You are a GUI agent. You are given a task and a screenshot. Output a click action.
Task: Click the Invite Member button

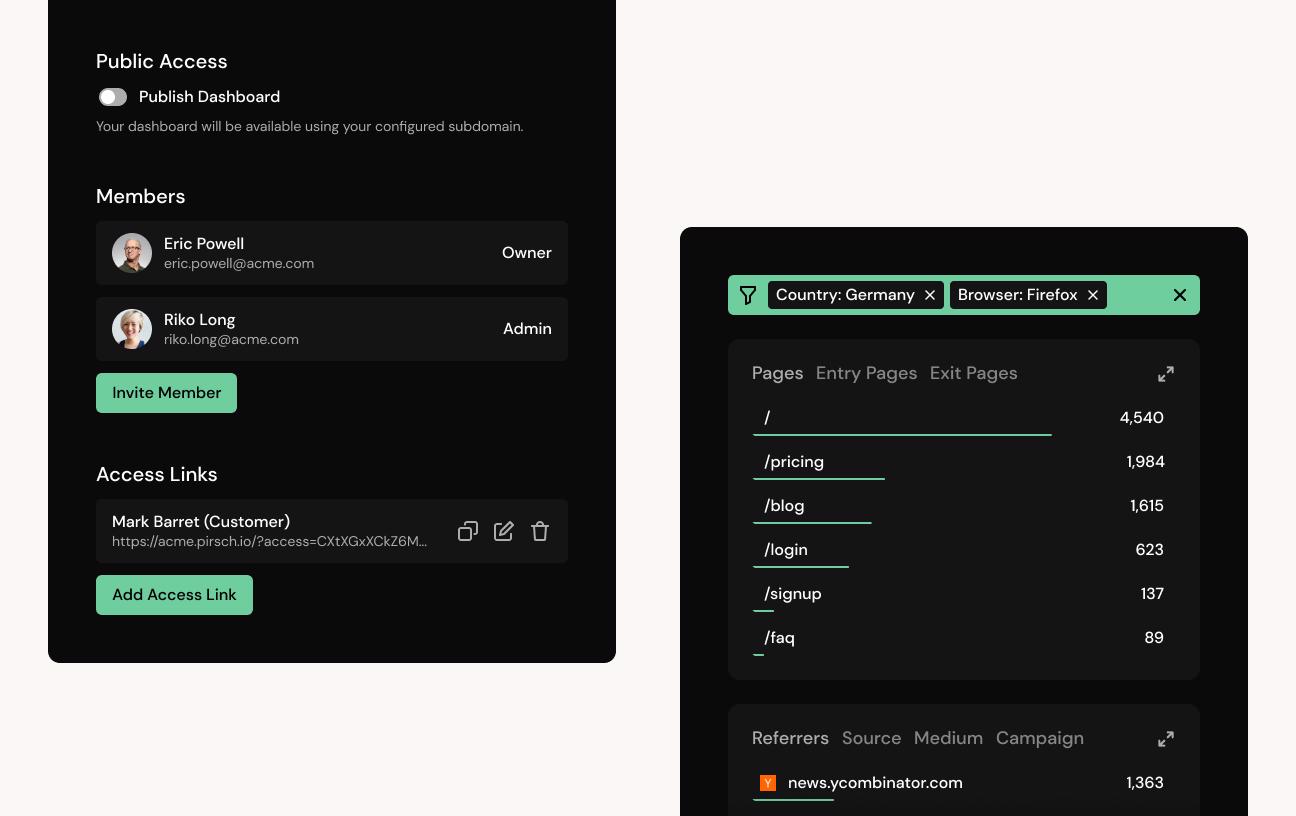pos(166,393)
